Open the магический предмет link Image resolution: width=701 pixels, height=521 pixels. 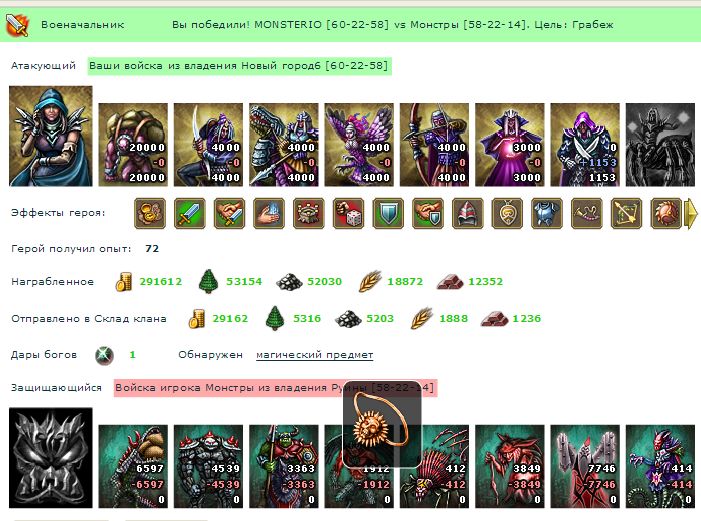coord(315,355)
